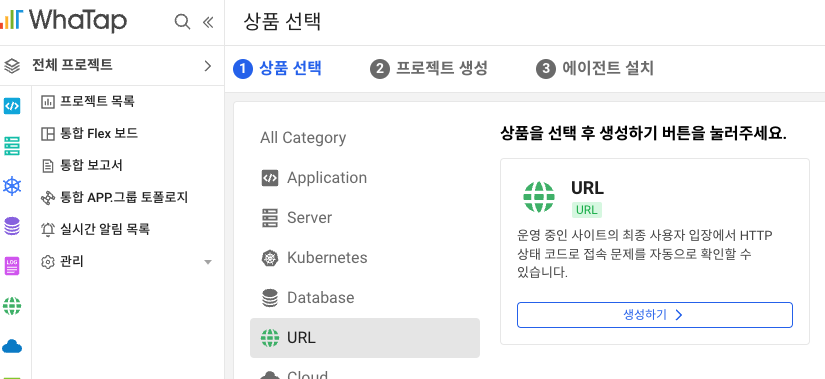Click the 실시간 알림 bell icon

coord(48,230)
